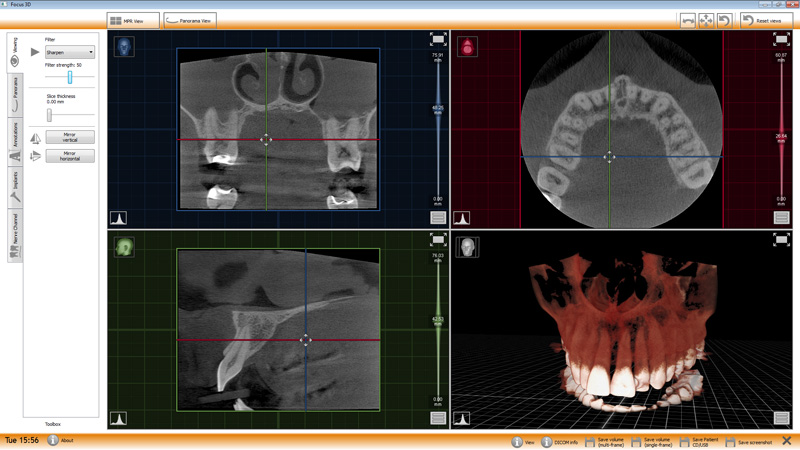
Task: Click the 3D skull orientation icon
Action: pos(467,247)
